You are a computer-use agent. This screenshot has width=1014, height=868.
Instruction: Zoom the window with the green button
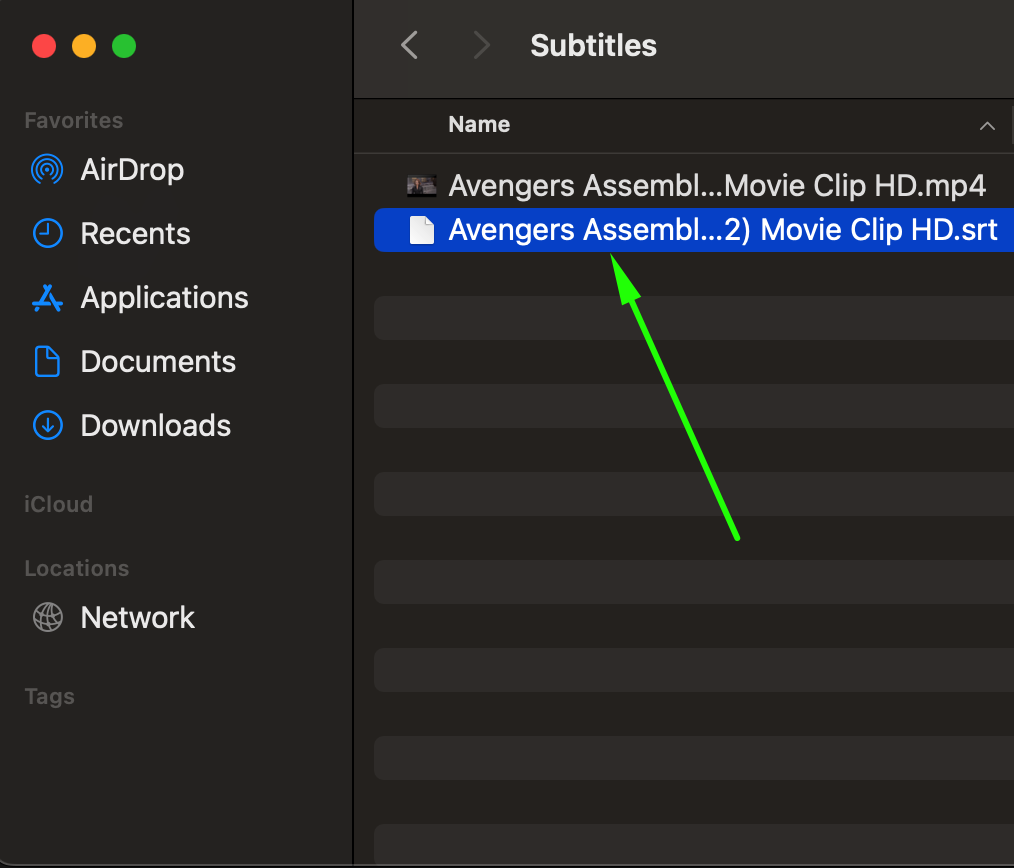tap(124, 46)
